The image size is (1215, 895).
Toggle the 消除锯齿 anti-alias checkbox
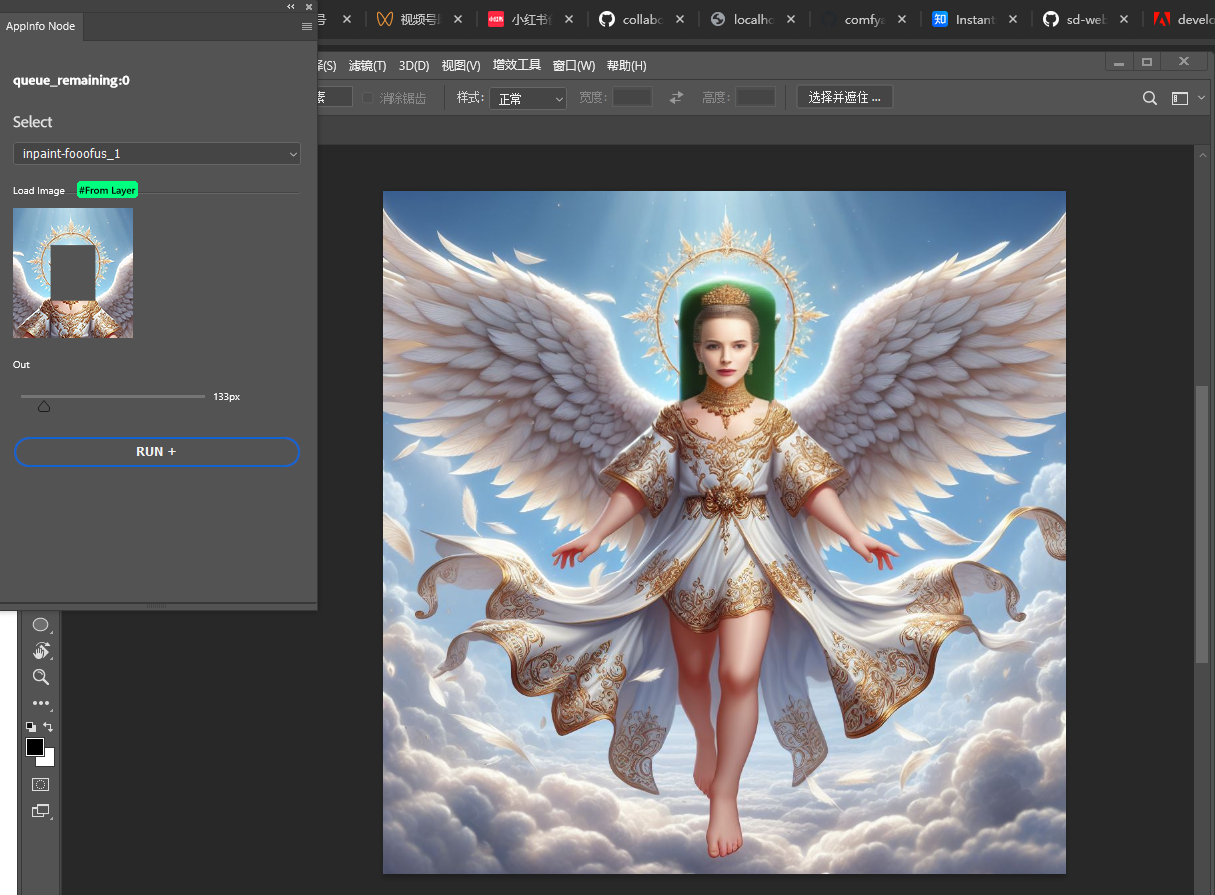368,98
